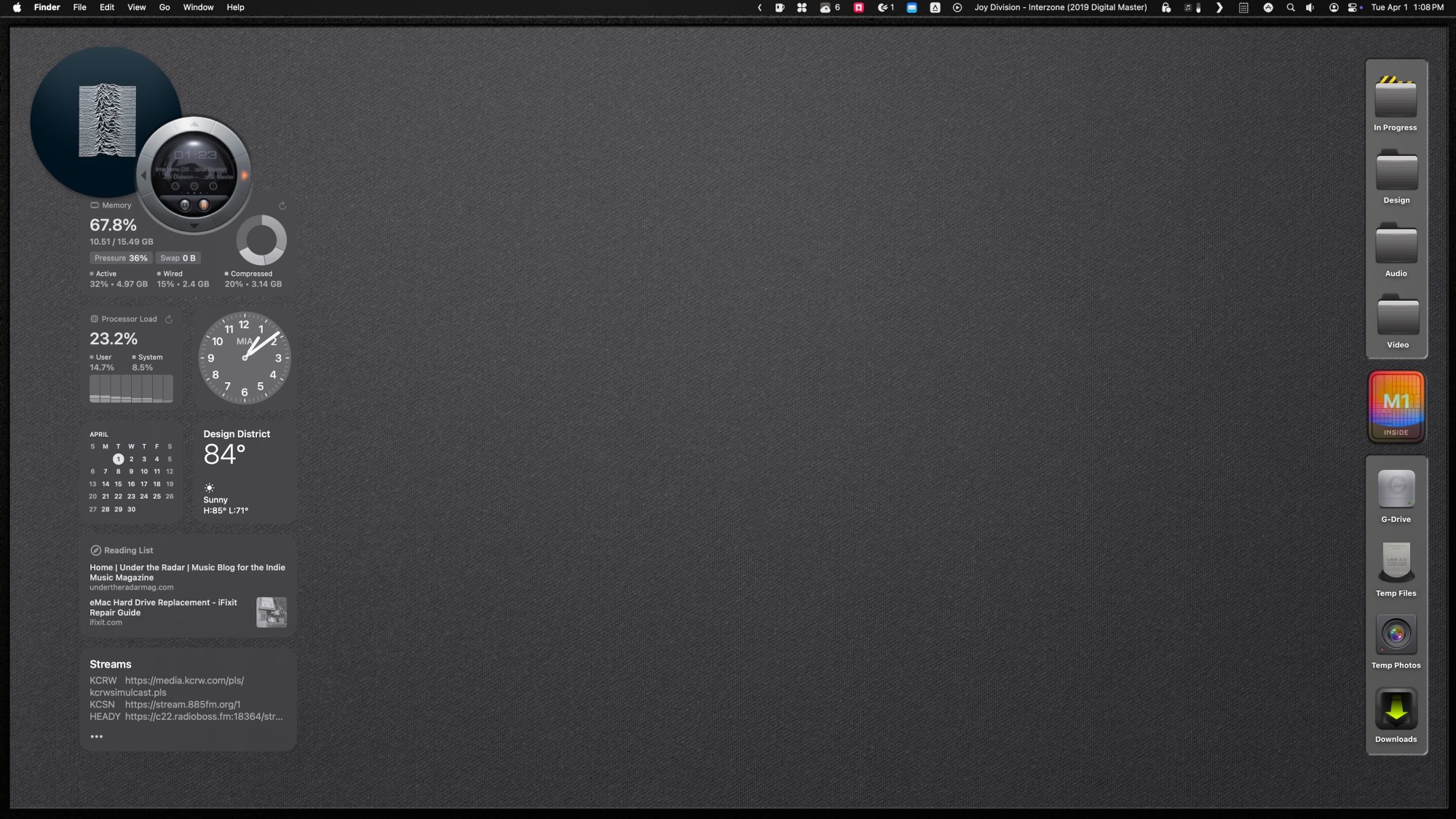Open the In Progress folder
The image size is (1456, 819).
point(1395,100)
